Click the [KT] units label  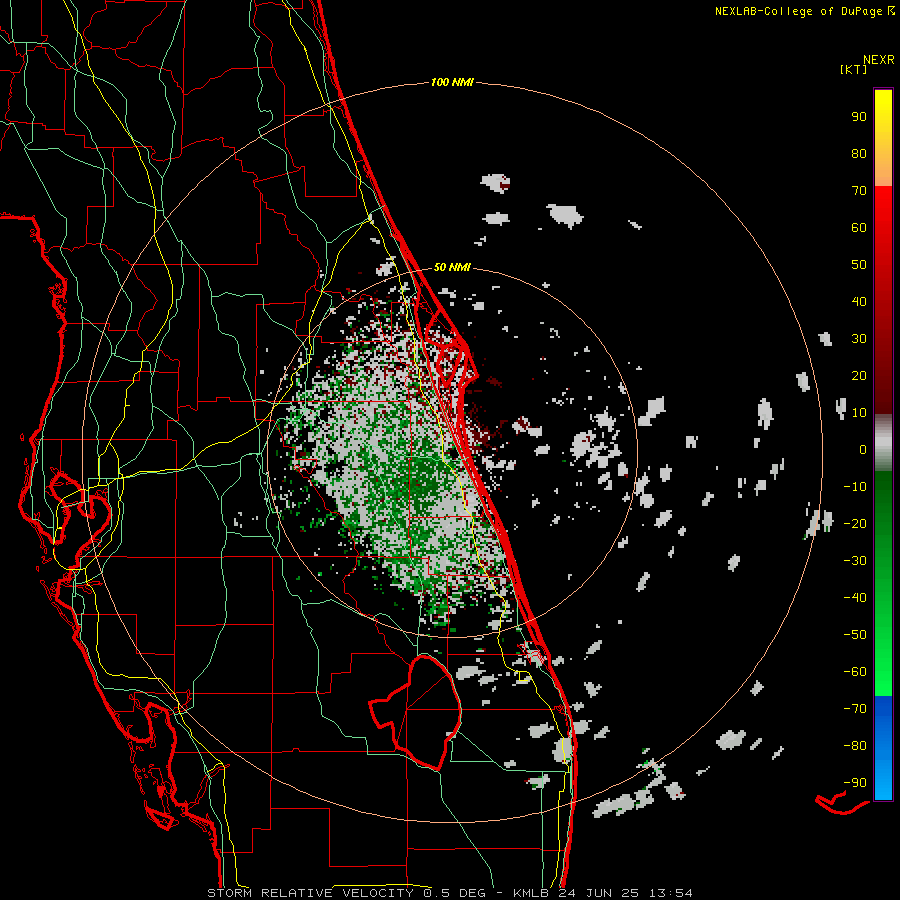853,69
